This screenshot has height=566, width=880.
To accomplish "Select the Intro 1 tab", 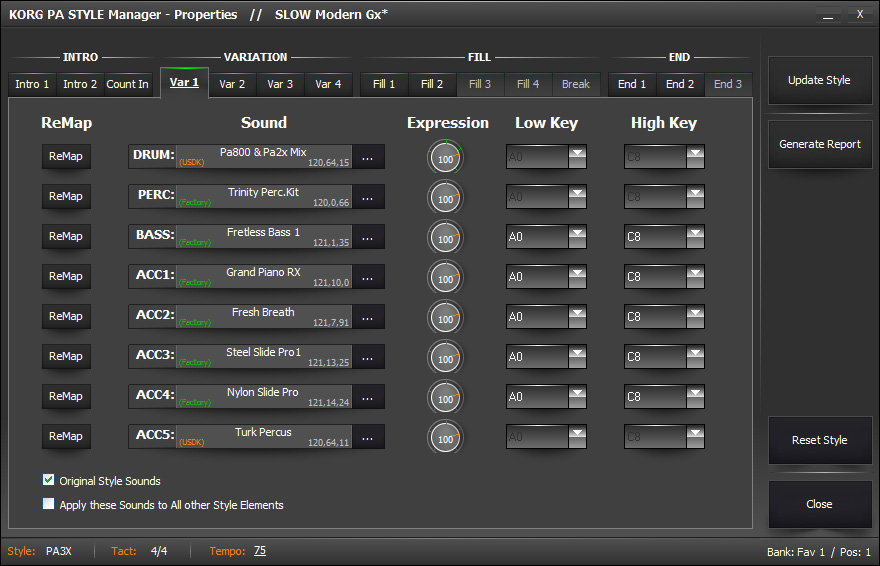I will 32,84.
